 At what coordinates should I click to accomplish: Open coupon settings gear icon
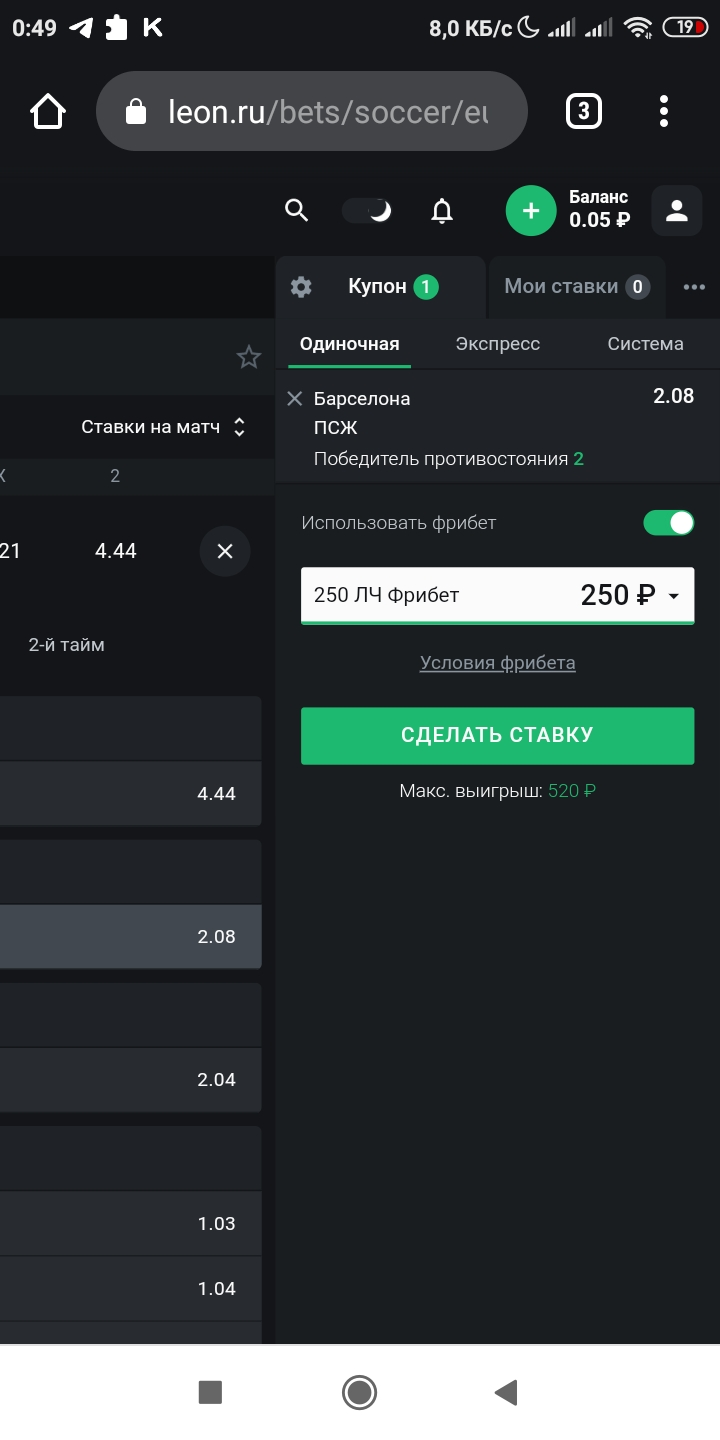pyautogui.click(x=301, y=287)
